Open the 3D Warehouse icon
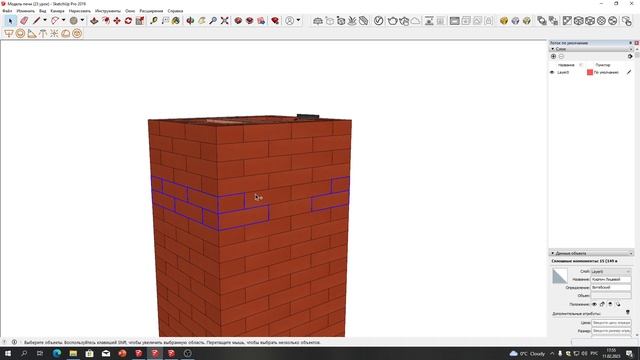640x360 pixels. pyautogui.click(x=238, y=20)
